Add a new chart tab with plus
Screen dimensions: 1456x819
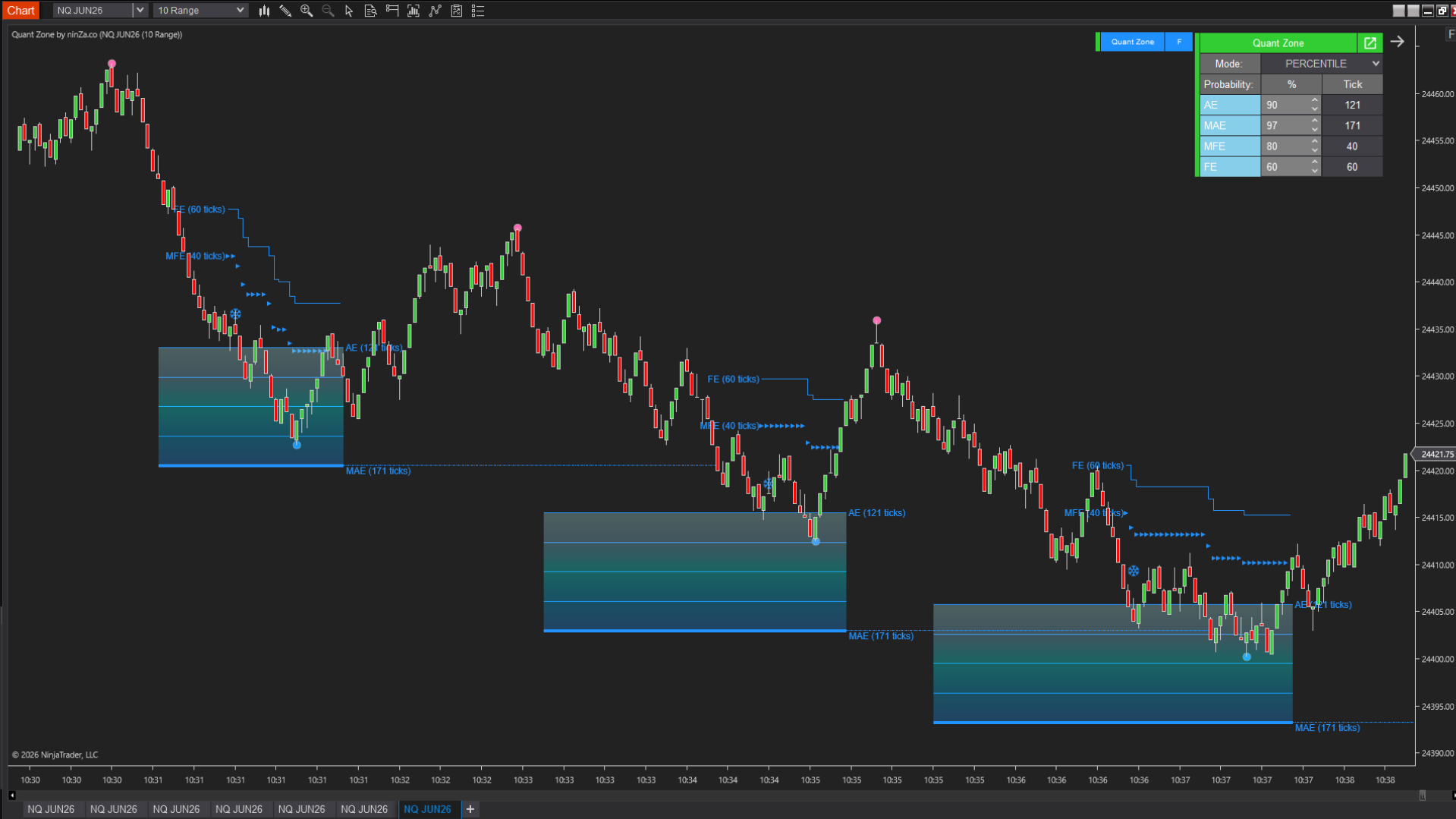[x=470, y=809]
